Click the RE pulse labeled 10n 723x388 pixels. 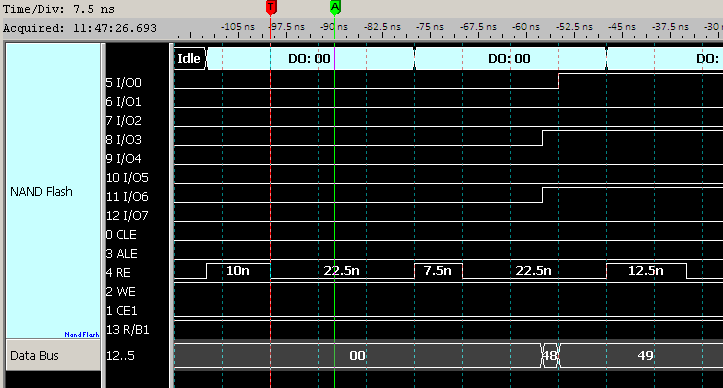click(238, 271)
